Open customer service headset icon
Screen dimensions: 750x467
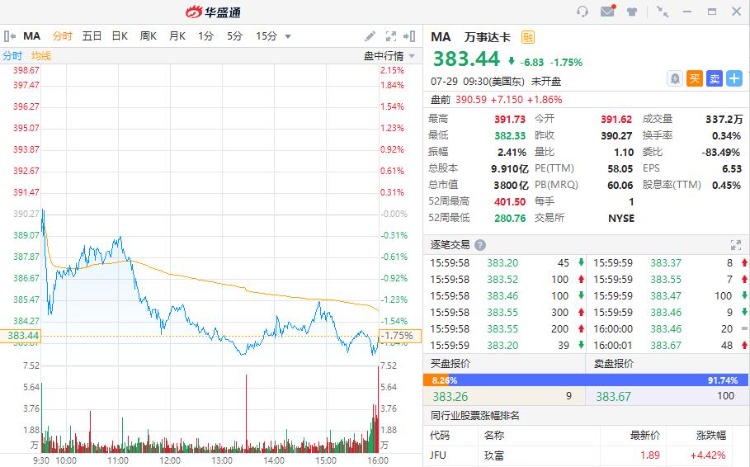click(583, 12)
